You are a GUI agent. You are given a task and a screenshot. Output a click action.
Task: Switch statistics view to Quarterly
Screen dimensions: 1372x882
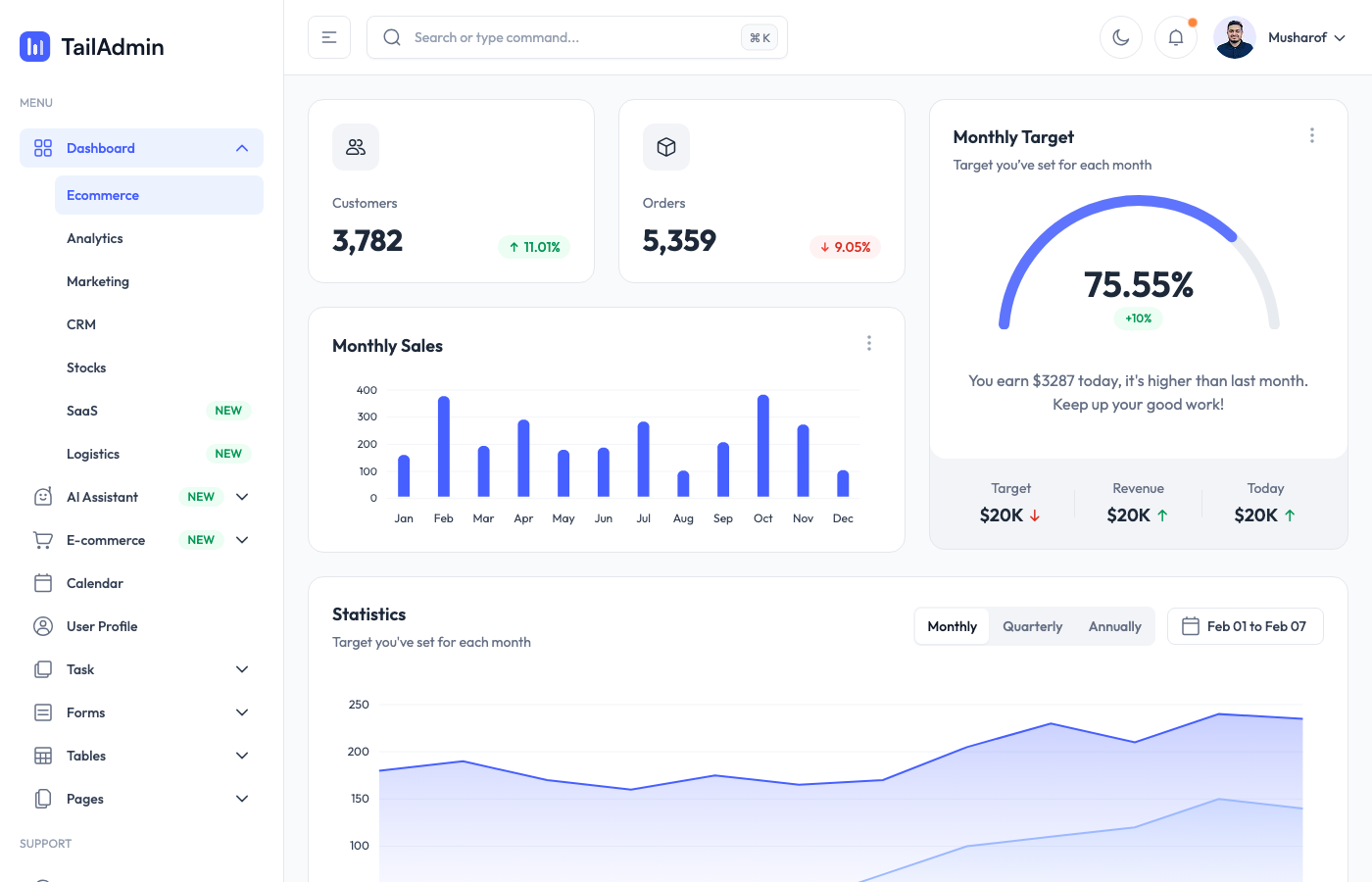click(1032, 626)
